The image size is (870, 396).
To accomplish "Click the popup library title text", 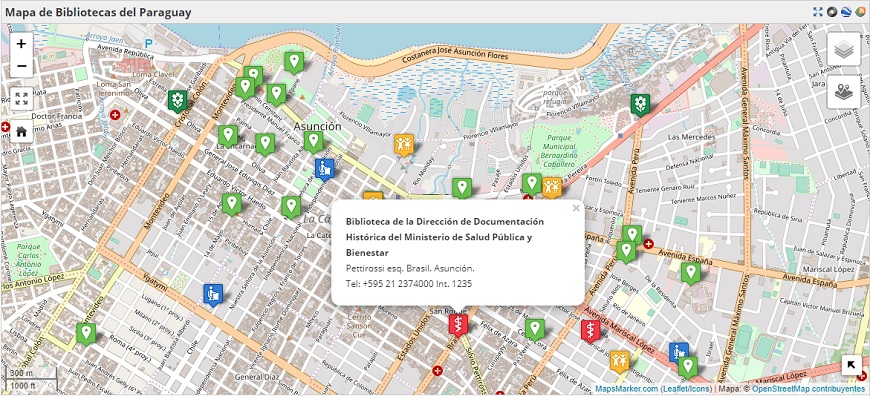I will point(444,237).
